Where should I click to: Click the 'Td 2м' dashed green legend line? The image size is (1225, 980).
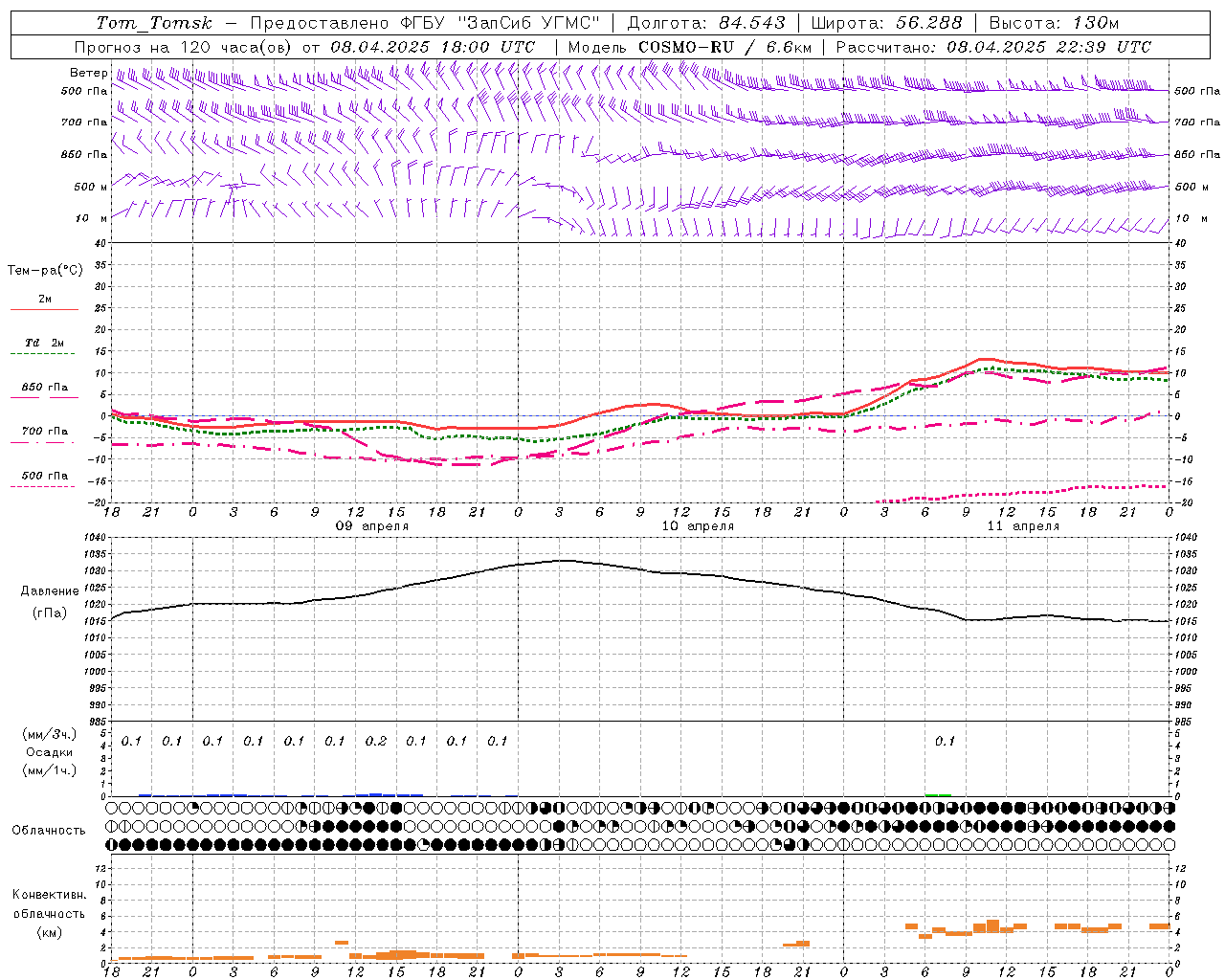(44, 354)
